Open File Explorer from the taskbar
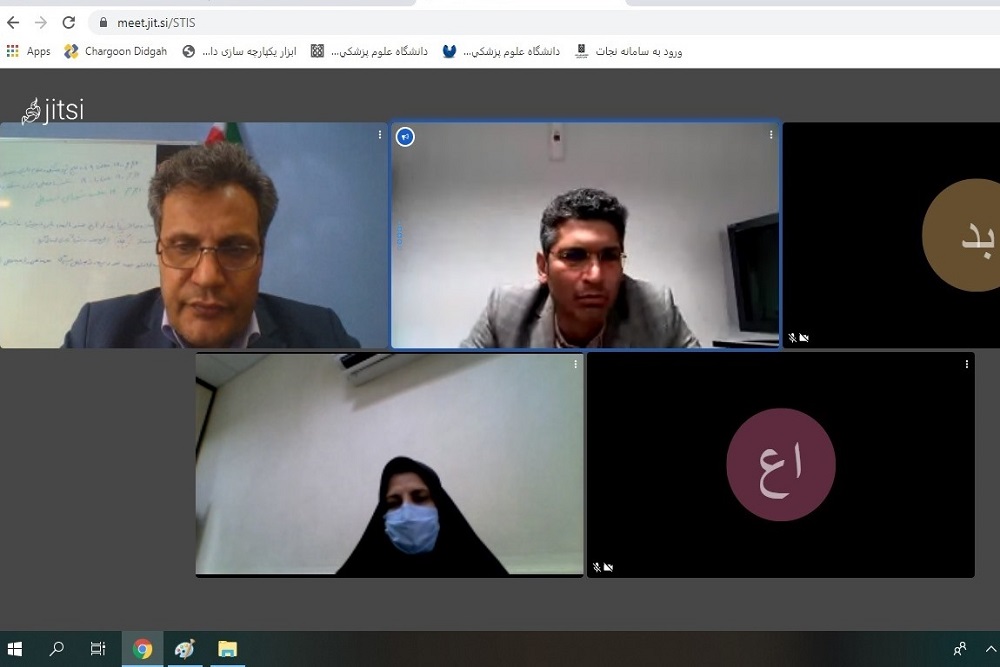 coord(227,649)
